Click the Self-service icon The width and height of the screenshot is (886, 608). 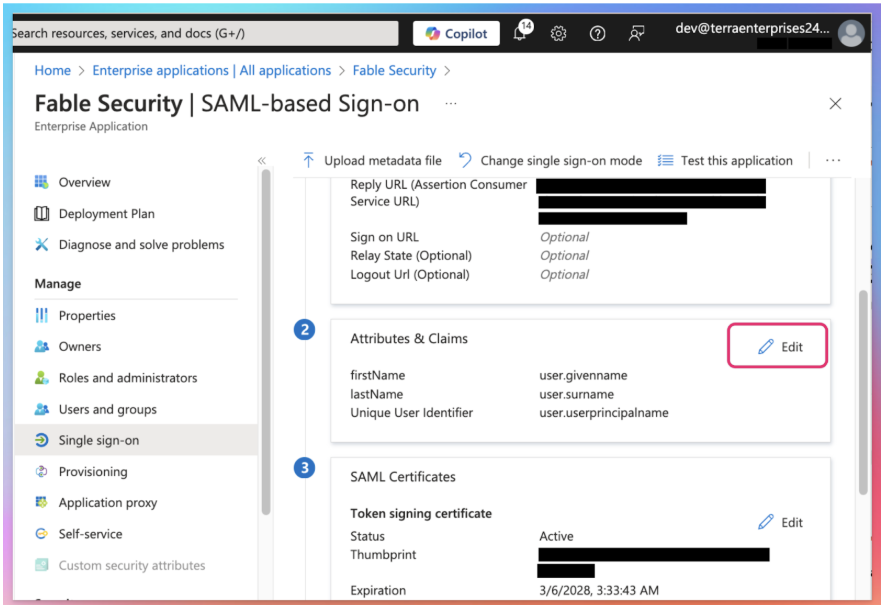[41, 533]
